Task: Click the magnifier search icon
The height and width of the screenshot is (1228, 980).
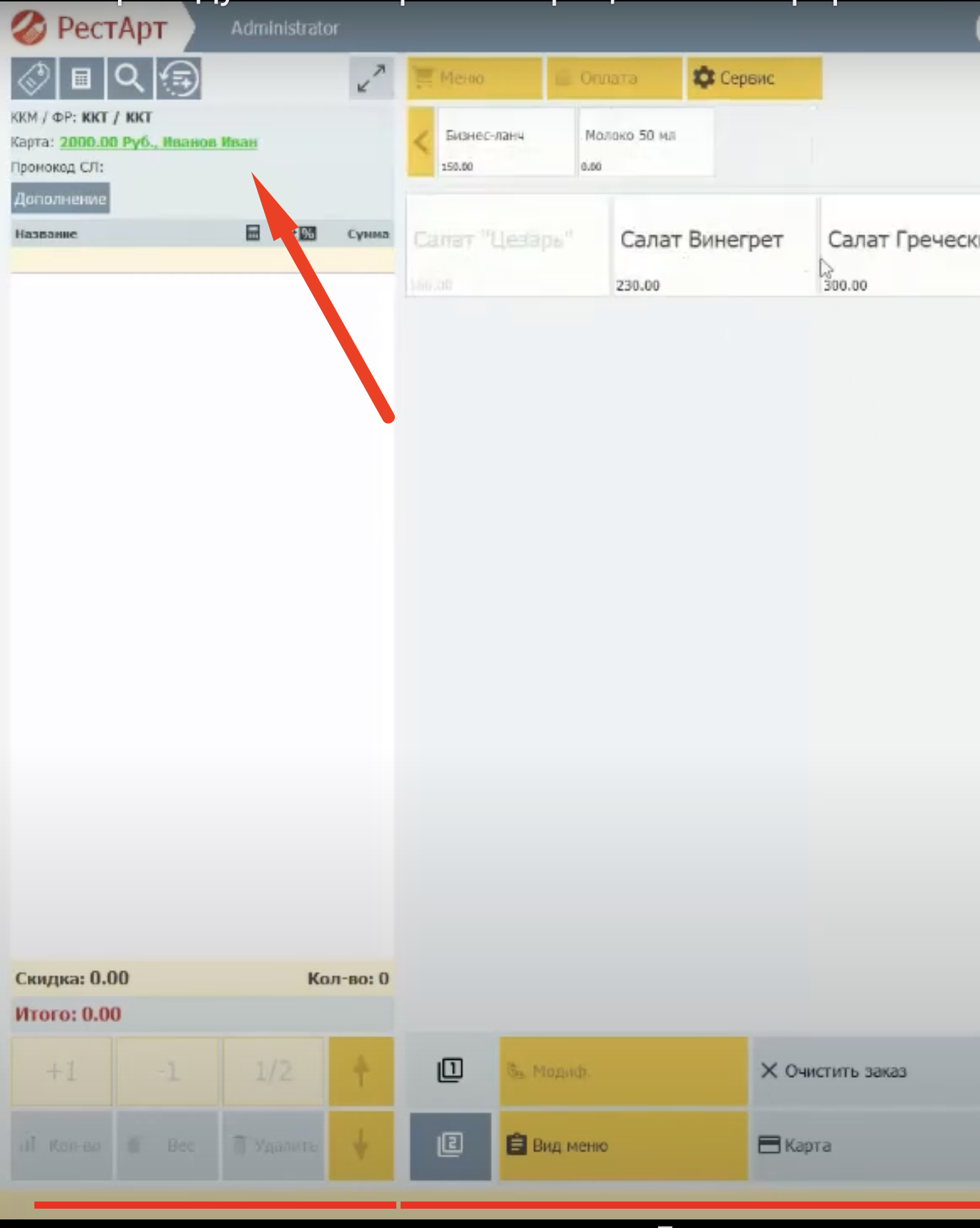Action: 129,78
